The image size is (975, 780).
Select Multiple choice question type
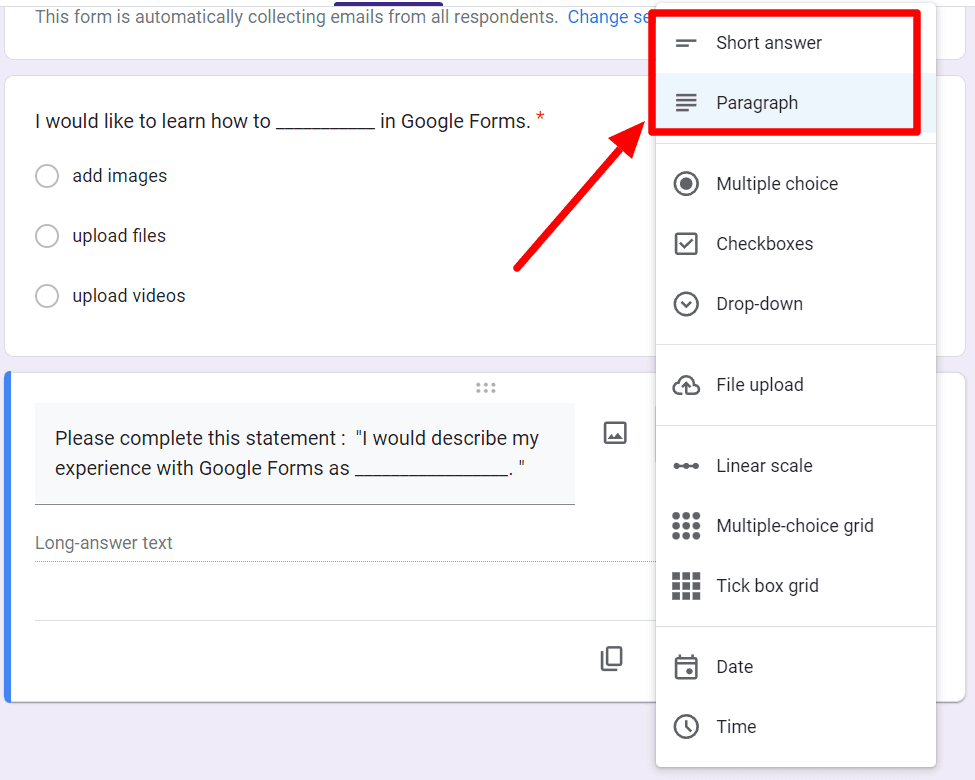[796, 184]
